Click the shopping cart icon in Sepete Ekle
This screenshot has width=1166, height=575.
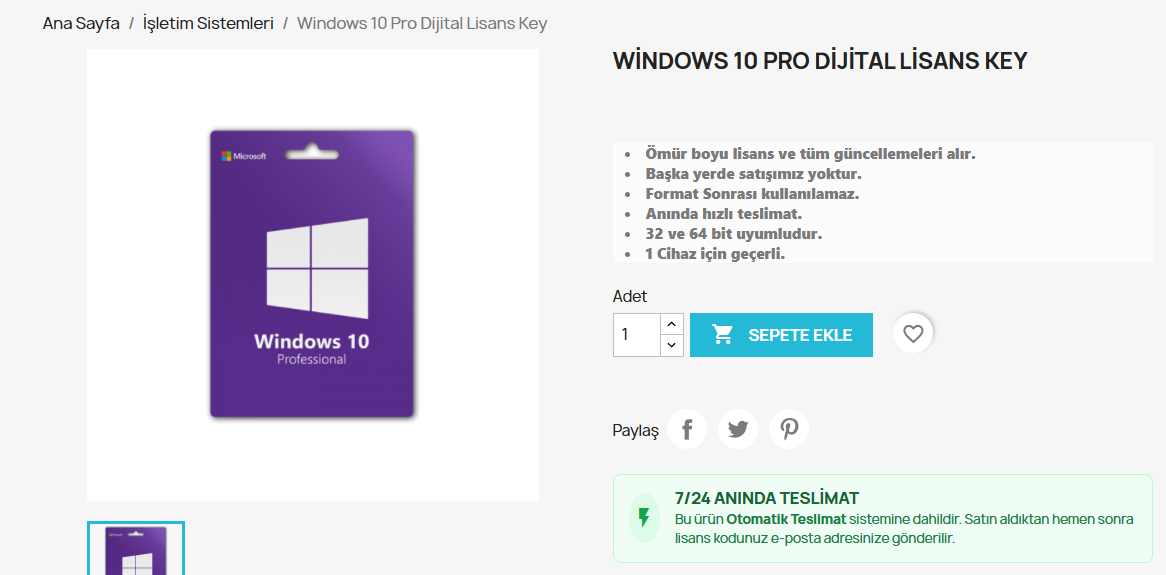723,335
